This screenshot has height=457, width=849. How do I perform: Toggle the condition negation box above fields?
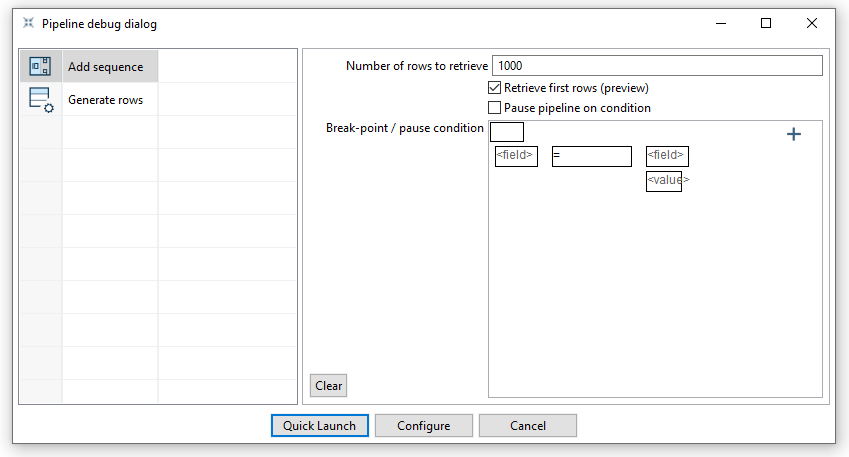(x=507, y=132)
